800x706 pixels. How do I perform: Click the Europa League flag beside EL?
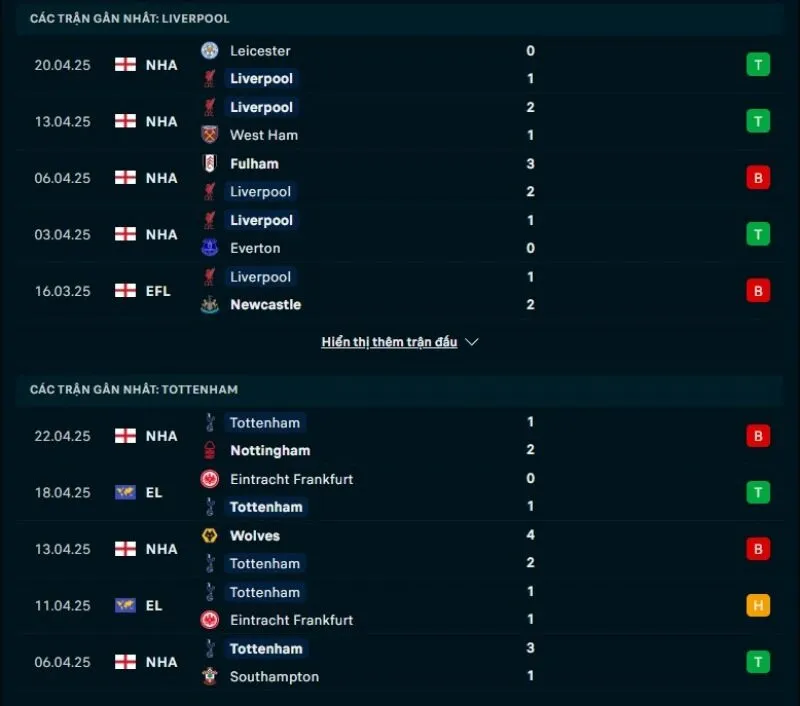click(x=125, y=492)
